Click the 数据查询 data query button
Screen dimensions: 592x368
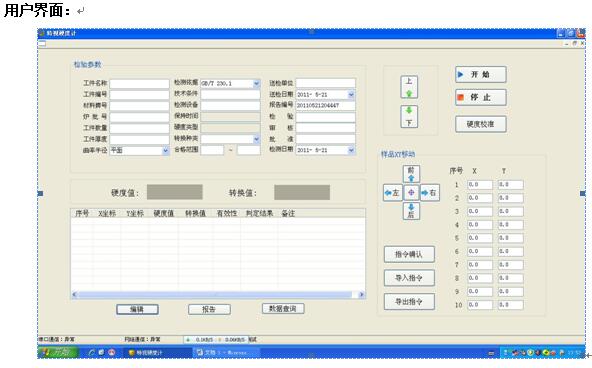point(283,309)
